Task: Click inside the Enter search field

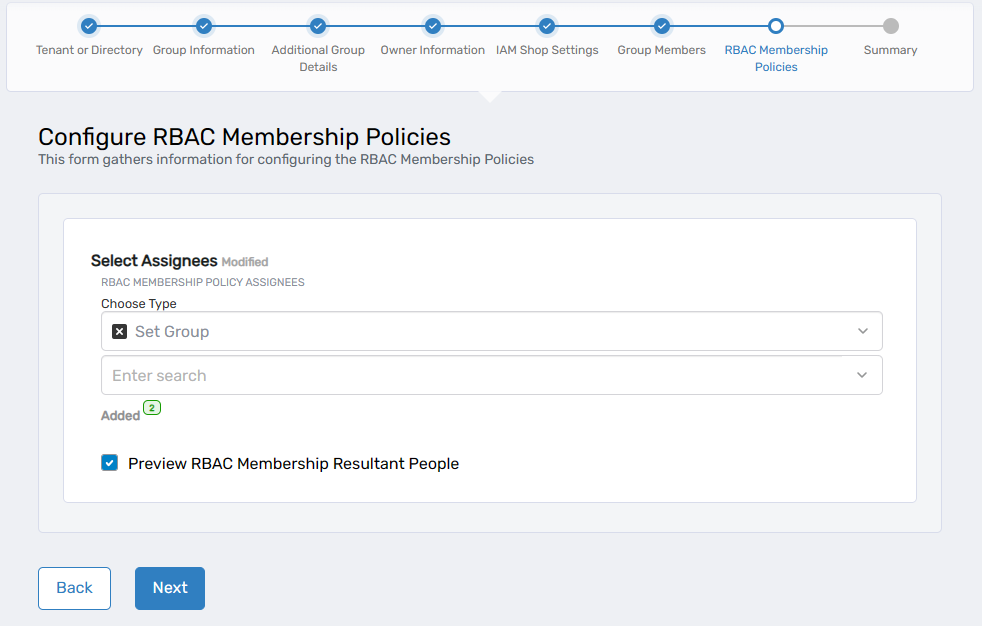Action: pos(400,374)
